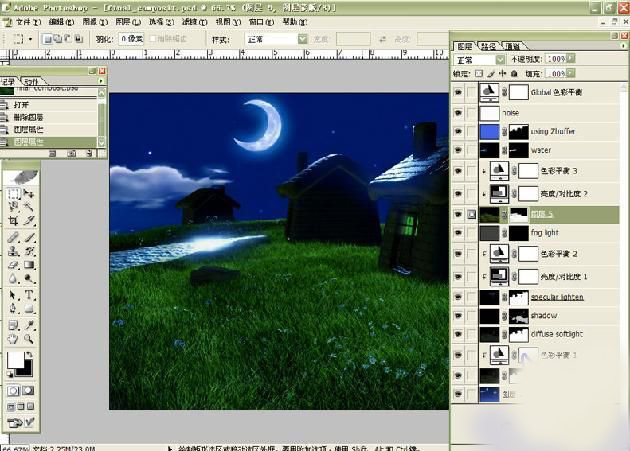Viewport: 630px width, 451px height.
Task: Select the Move tool in toolbox
Action: coord(29,194)
